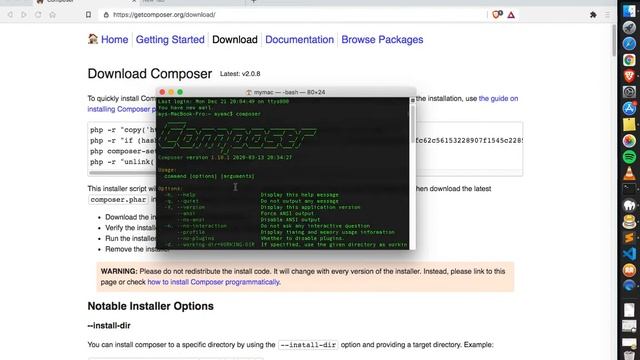Launch VLC cone icon in dock

coord(629,173)
